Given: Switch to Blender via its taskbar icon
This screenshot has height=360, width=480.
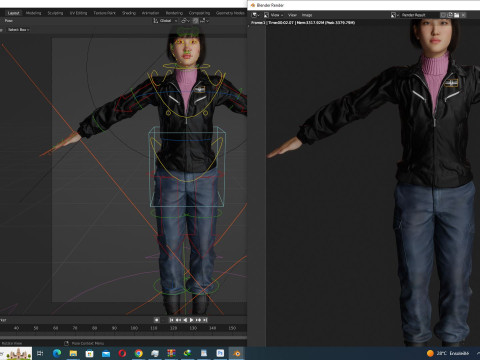Looking at the screenshot, I should [x=237, y=353].
